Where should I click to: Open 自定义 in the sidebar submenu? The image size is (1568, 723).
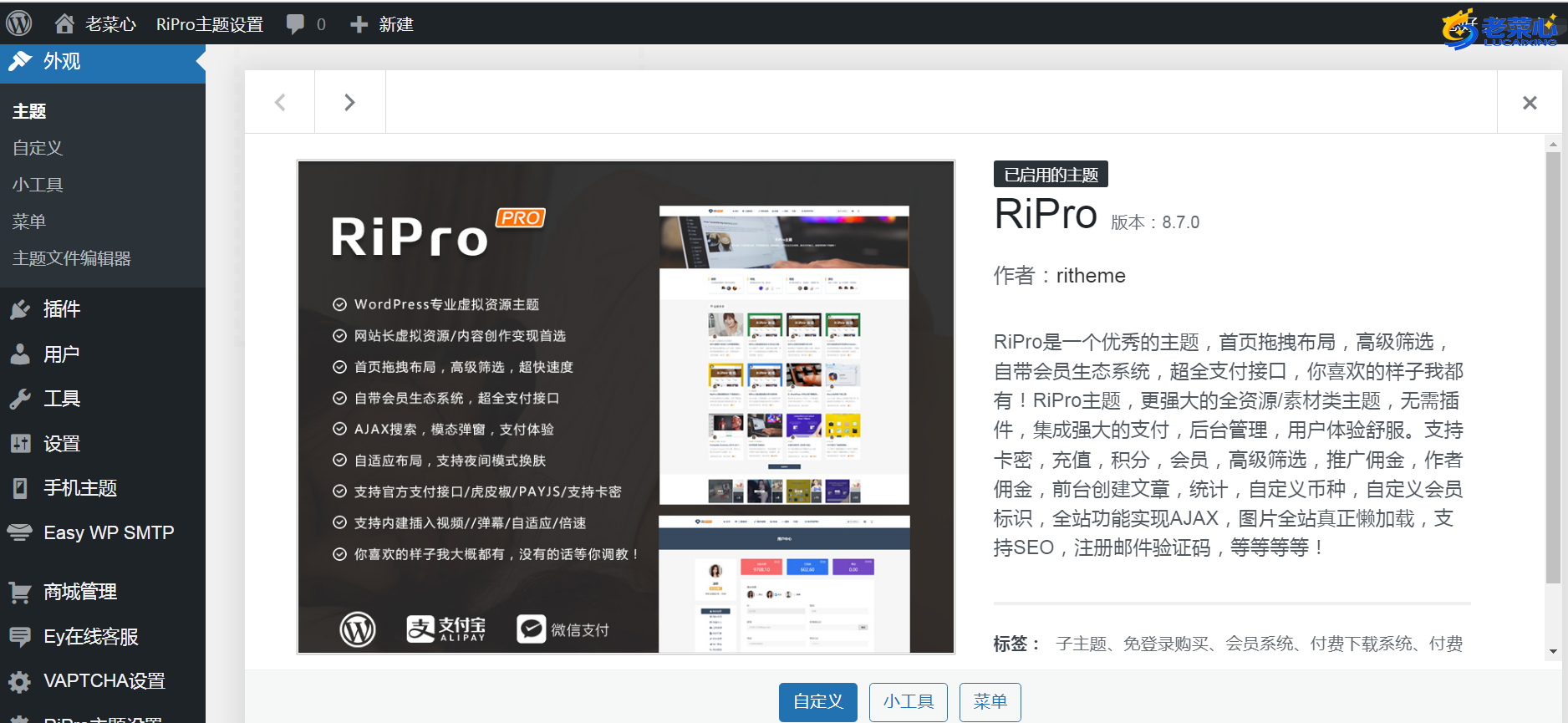click(x=38, y=148)
